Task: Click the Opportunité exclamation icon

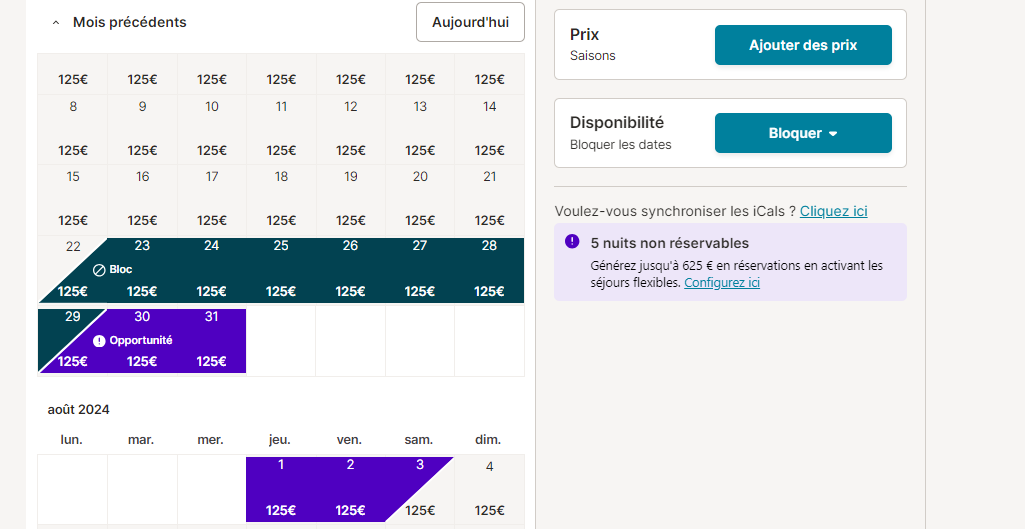Action: pos(99,341)
